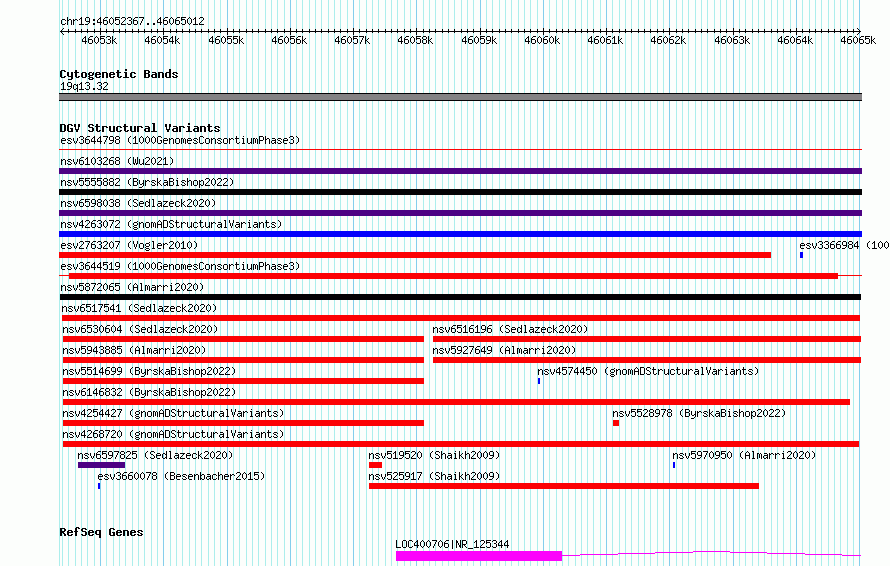The width and height of the screenshot is (890, 566).
Task: Click the 46064k ruler tick label
Action: click(x=795, y=40)
